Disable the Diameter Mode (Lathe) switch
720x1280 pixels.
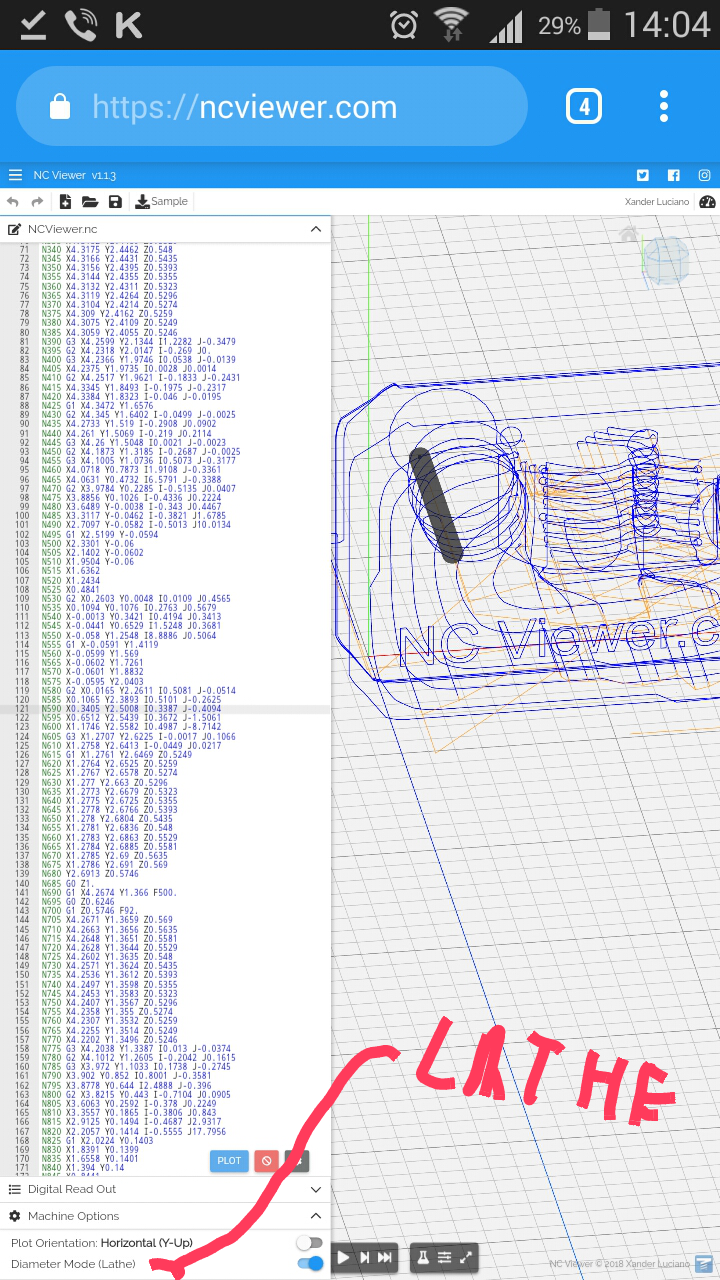(x=310, y=1264)
